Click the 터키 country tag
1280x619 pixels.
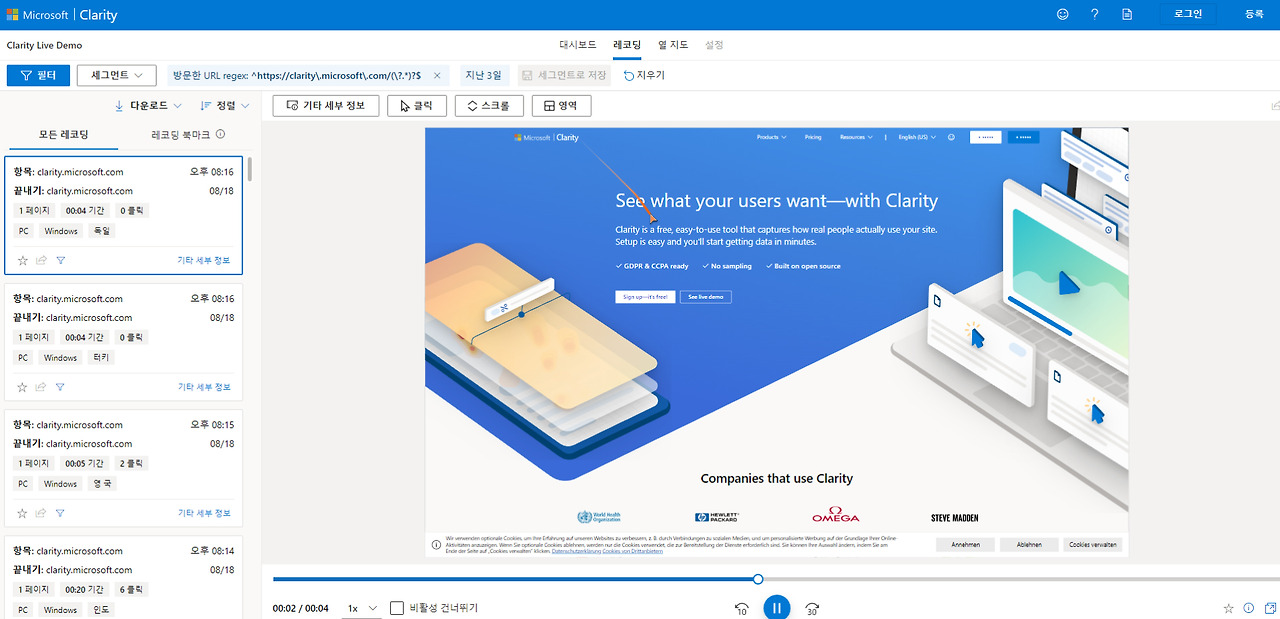click(x=102, y=357)
